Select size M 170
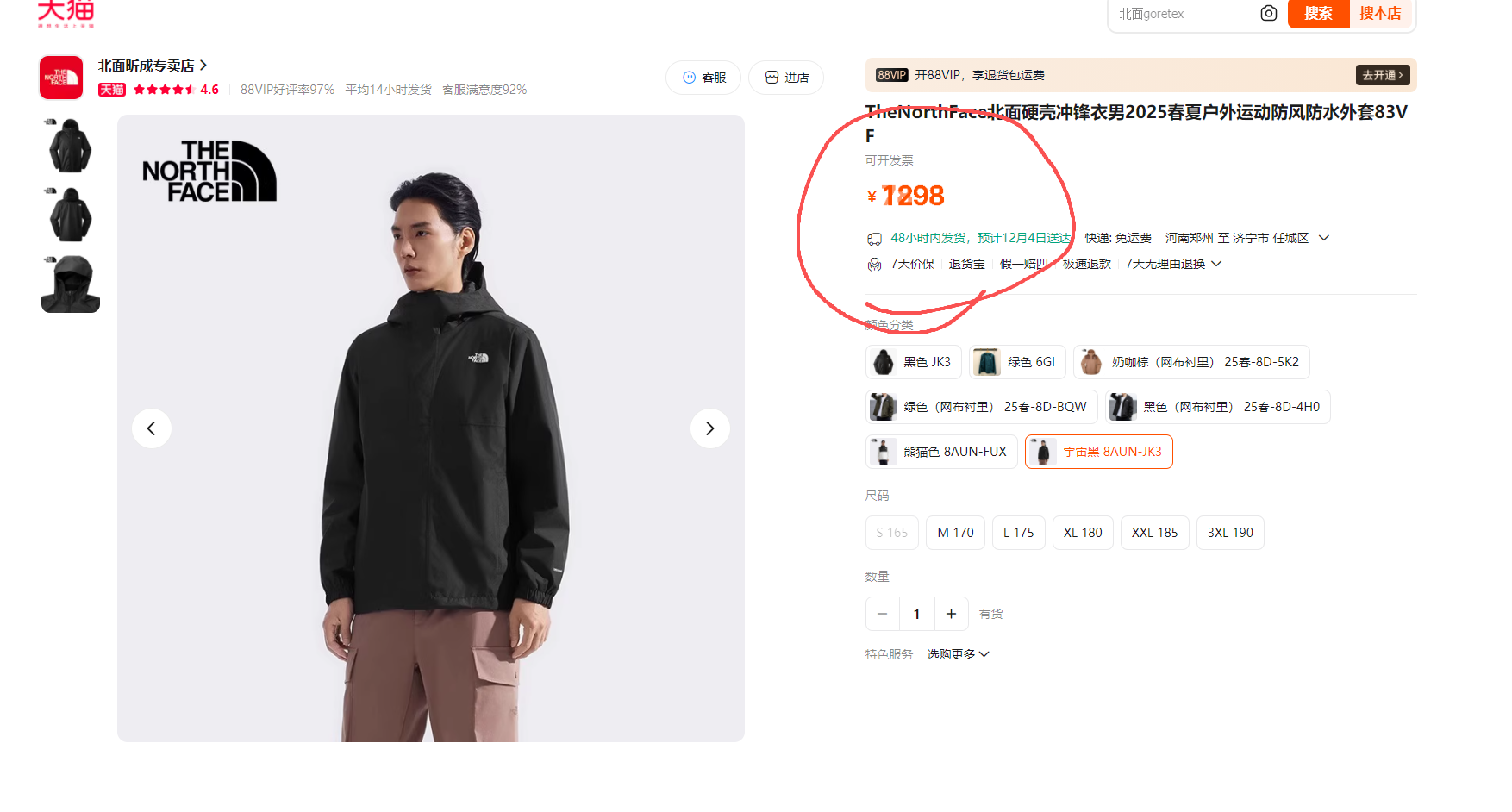Image resolution: width=1512 pixels, height=812 pixels. (x=955, y=533)
